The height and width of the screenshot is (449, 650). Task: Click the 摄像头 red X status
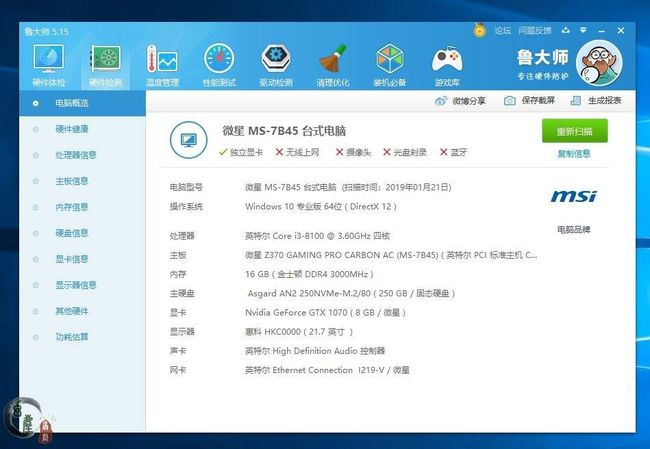coord(353,153)
